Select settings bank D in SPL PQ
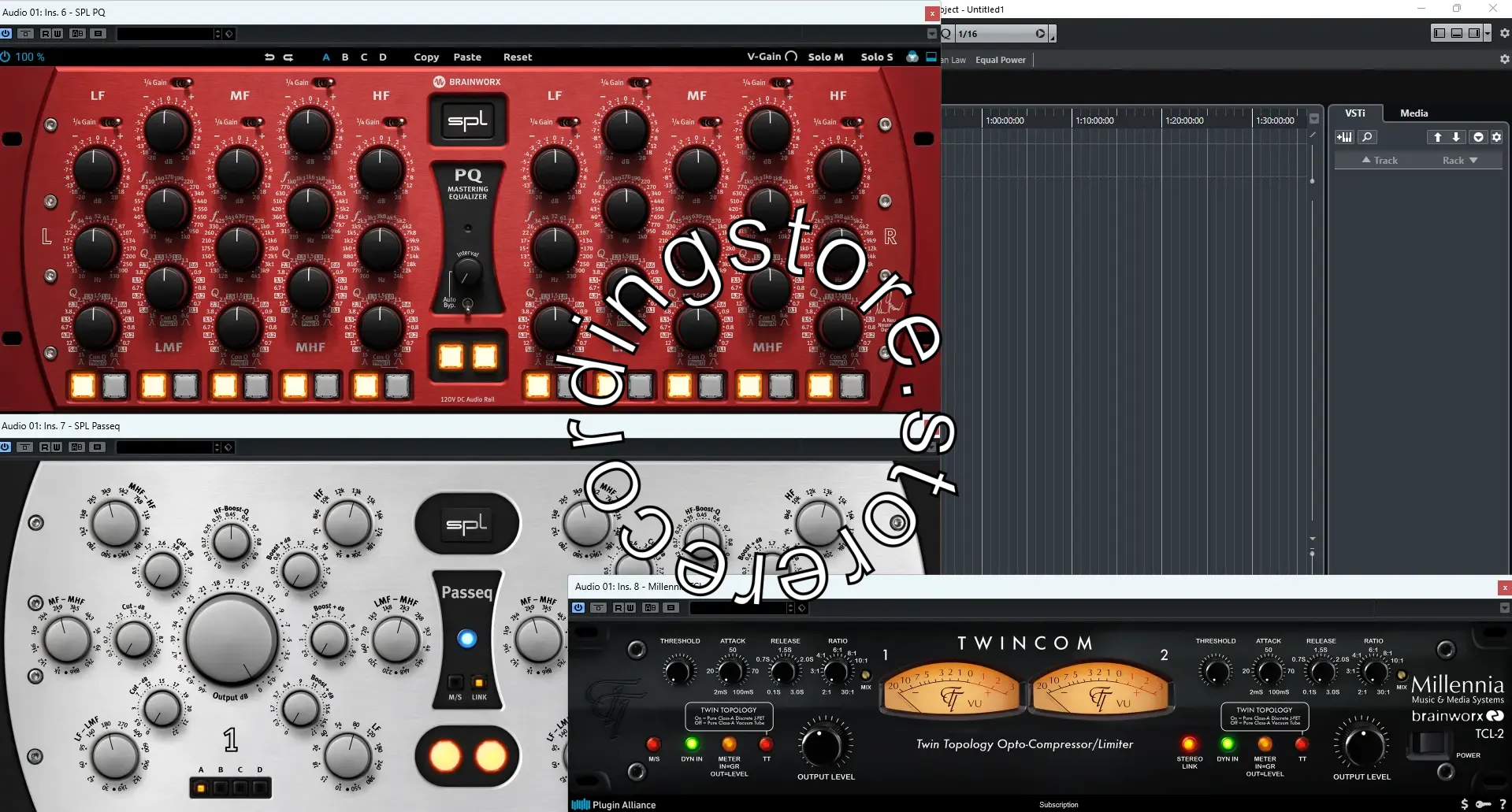The width and height of the screenshot is (1512, 812). 383,57
